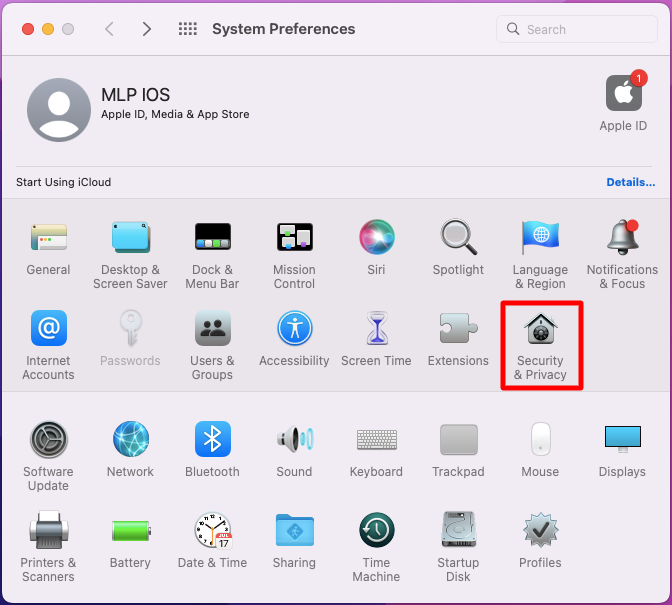
Task: Select the Passwords key icon
Action: pos(130,328)
